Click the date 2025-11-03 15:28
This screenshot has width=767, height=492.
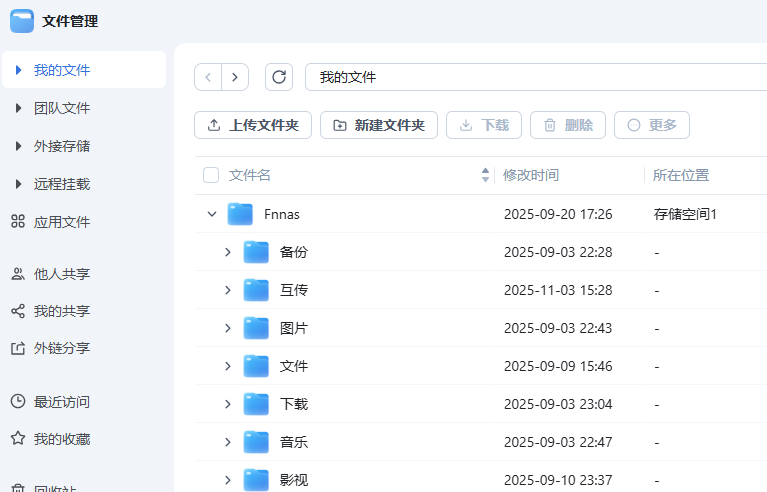click(x=558, y=290)
